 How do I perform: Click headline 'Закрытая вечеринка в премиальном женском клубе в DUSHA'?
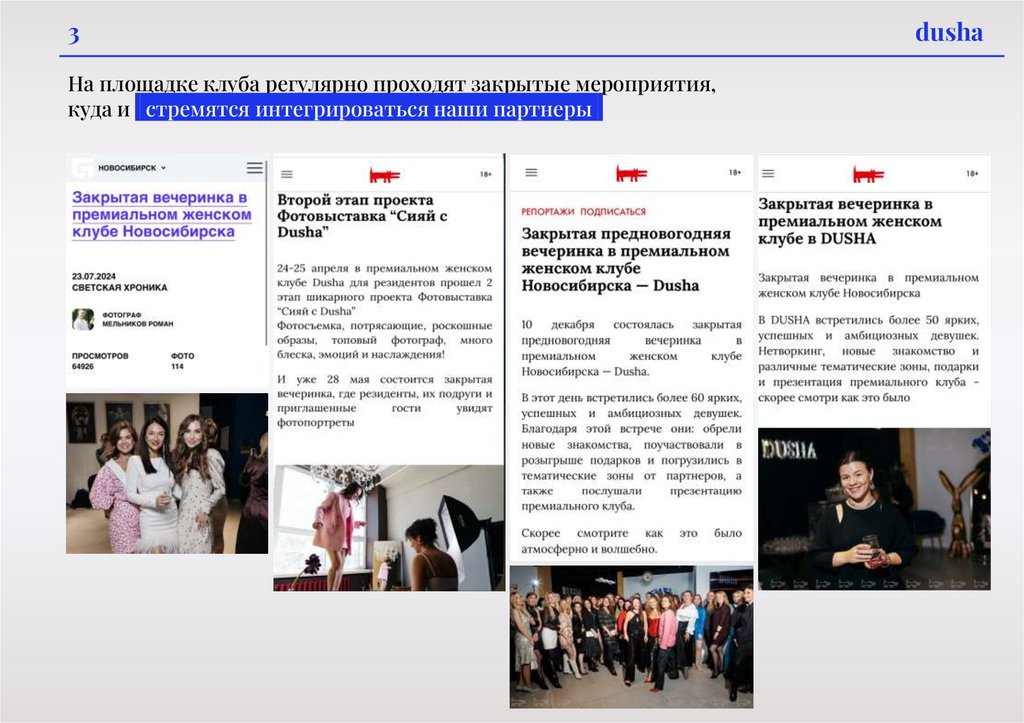click(x=850, y=221)
